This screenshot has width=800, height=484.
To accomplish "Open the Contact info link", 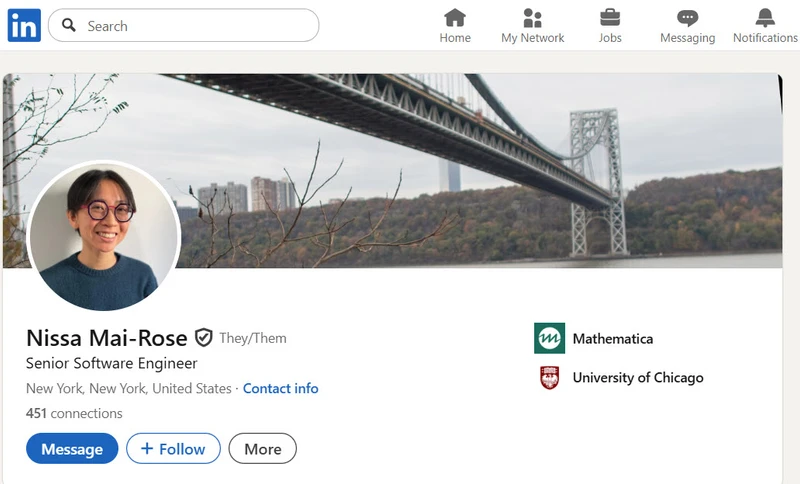I will [280, 388].
